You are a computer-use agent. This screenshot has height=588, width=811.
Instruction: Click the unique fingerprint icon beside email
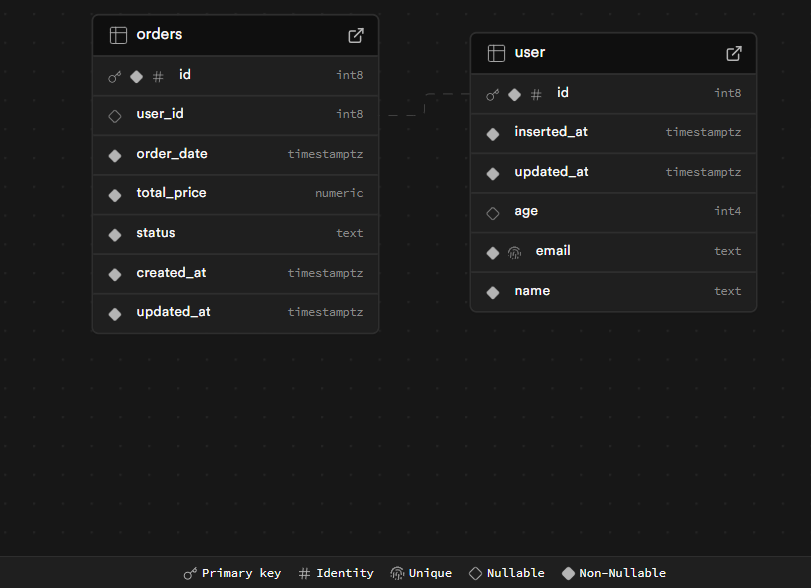514,252
